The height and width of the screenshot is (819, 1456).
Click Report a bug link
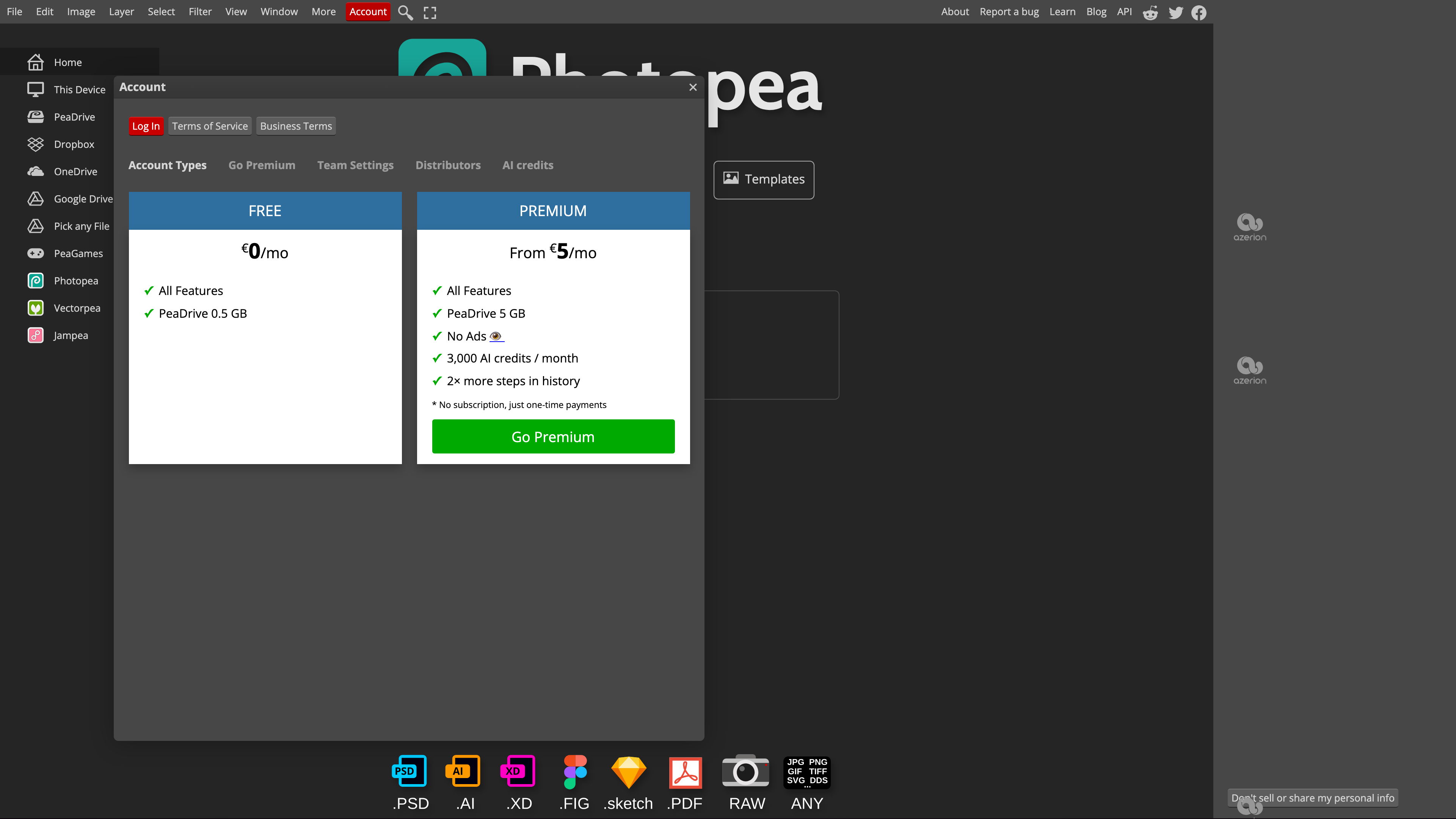point(1009,12)
